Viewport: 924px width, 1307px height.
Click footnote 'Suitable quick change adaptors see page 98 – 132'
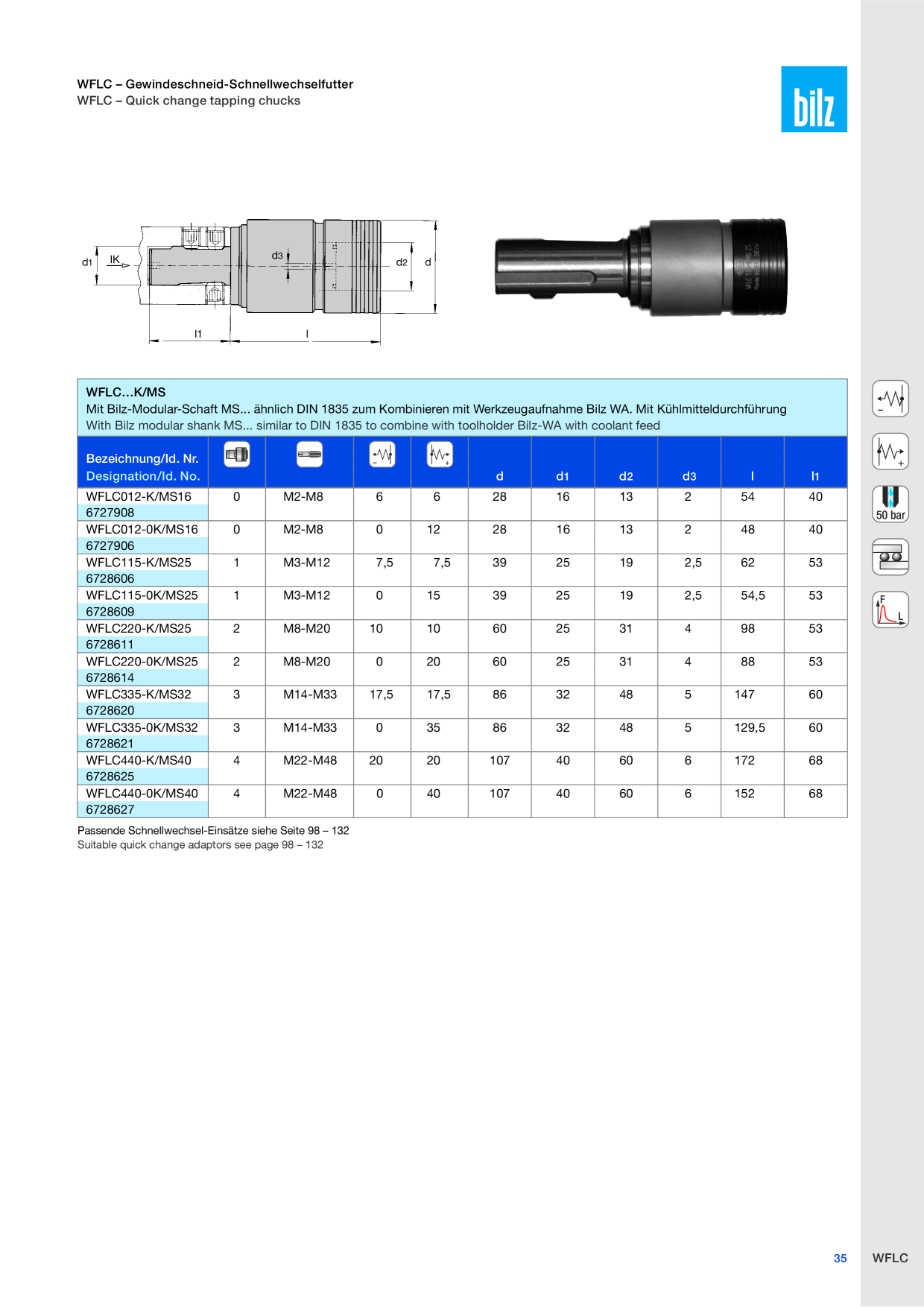point(200,845)
